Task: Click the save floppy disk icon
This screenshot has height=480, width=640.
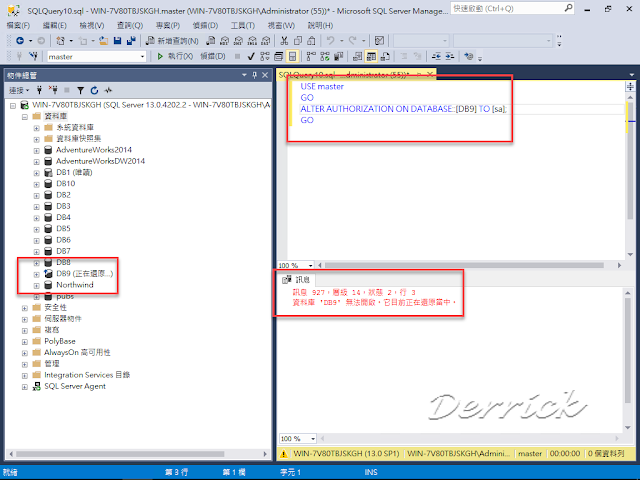Action: [x=118, y=41]
